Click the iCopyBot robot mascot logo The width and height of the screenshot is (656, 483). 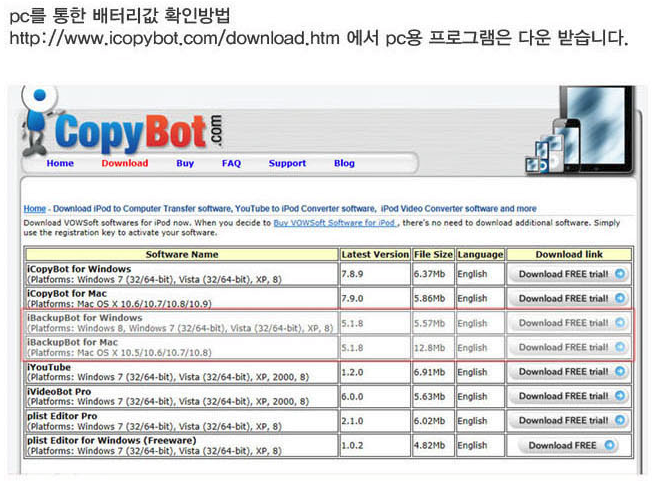click(38, 121)
